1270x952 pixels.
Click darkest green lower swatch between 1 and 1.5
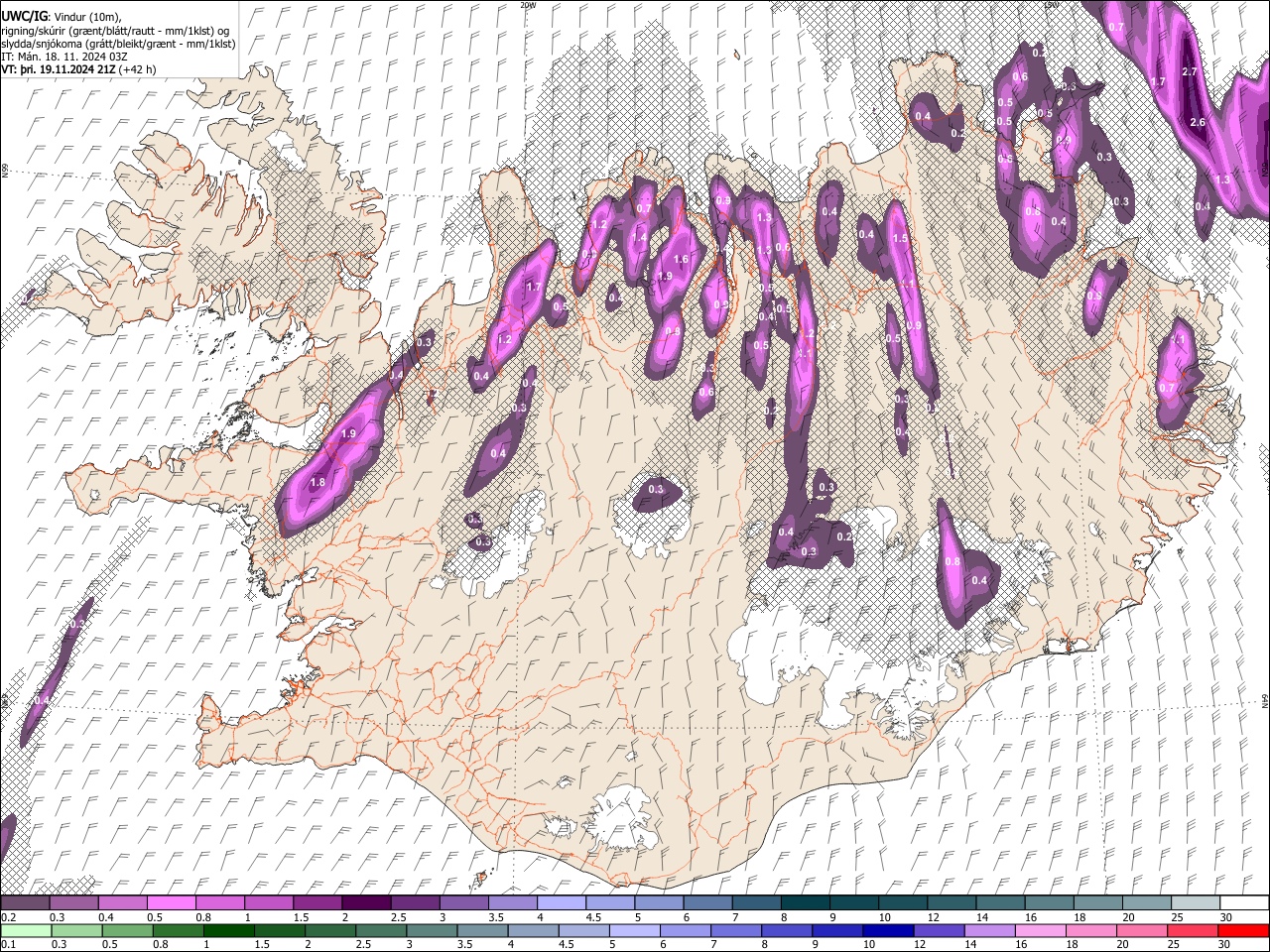point(228,931)
